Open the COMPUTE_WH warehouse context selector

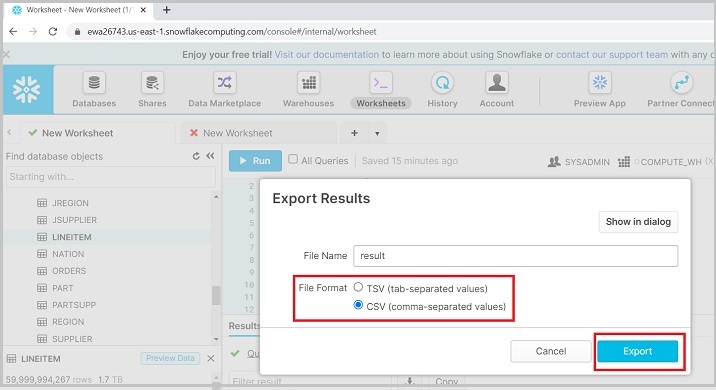pos(665,162)
